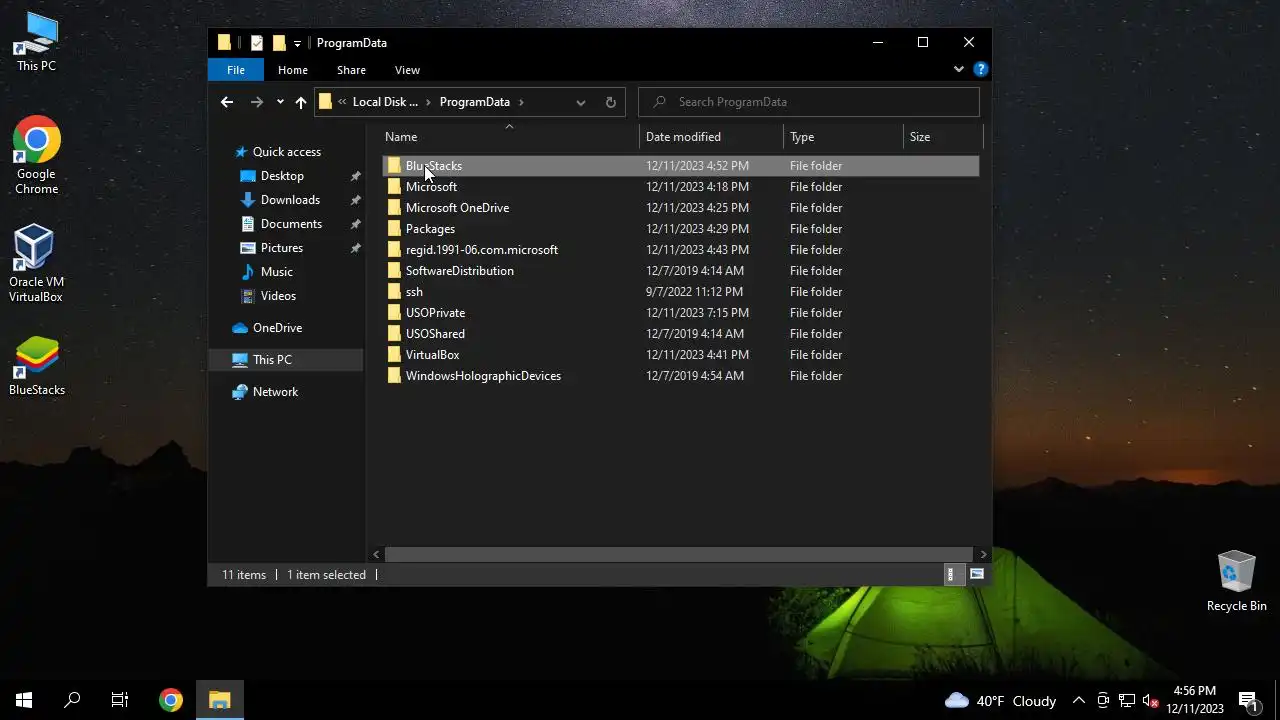Click the Forward arrow in Explorer
The height and width of the screenshot is (720, 1280).
pos(257,102)
